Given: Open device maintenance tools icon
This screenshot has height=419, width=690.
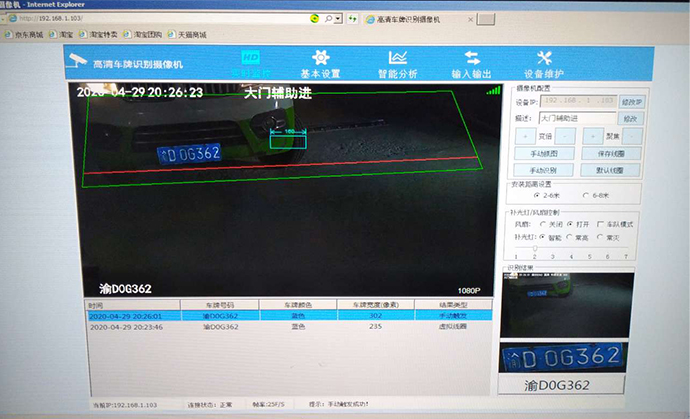Looking at the screenshot, I should pos(545,59).
